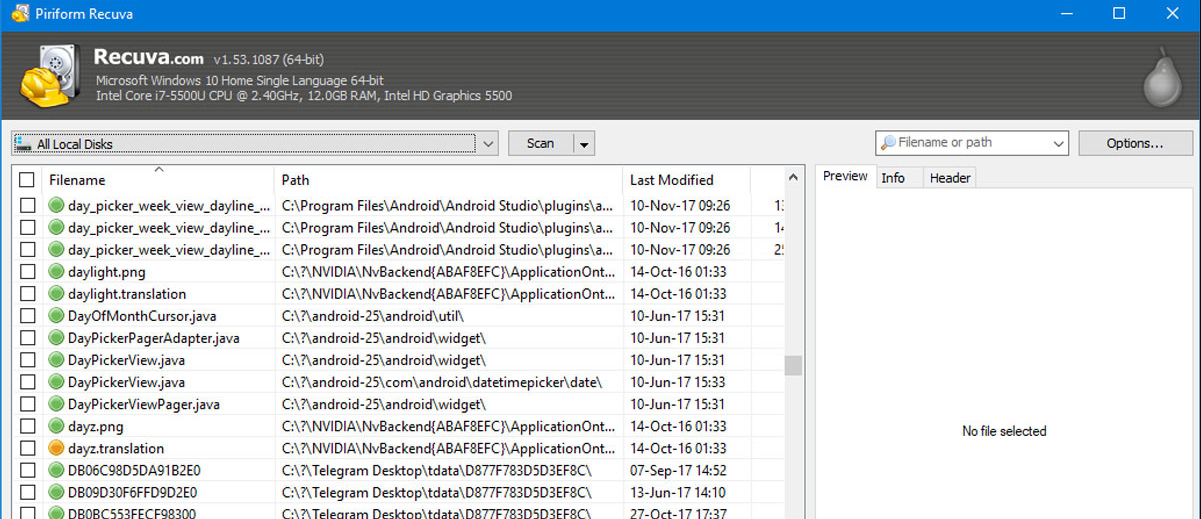
Task: Click the path ending datetimepicker\date\
Action: [x=443, y=382]
